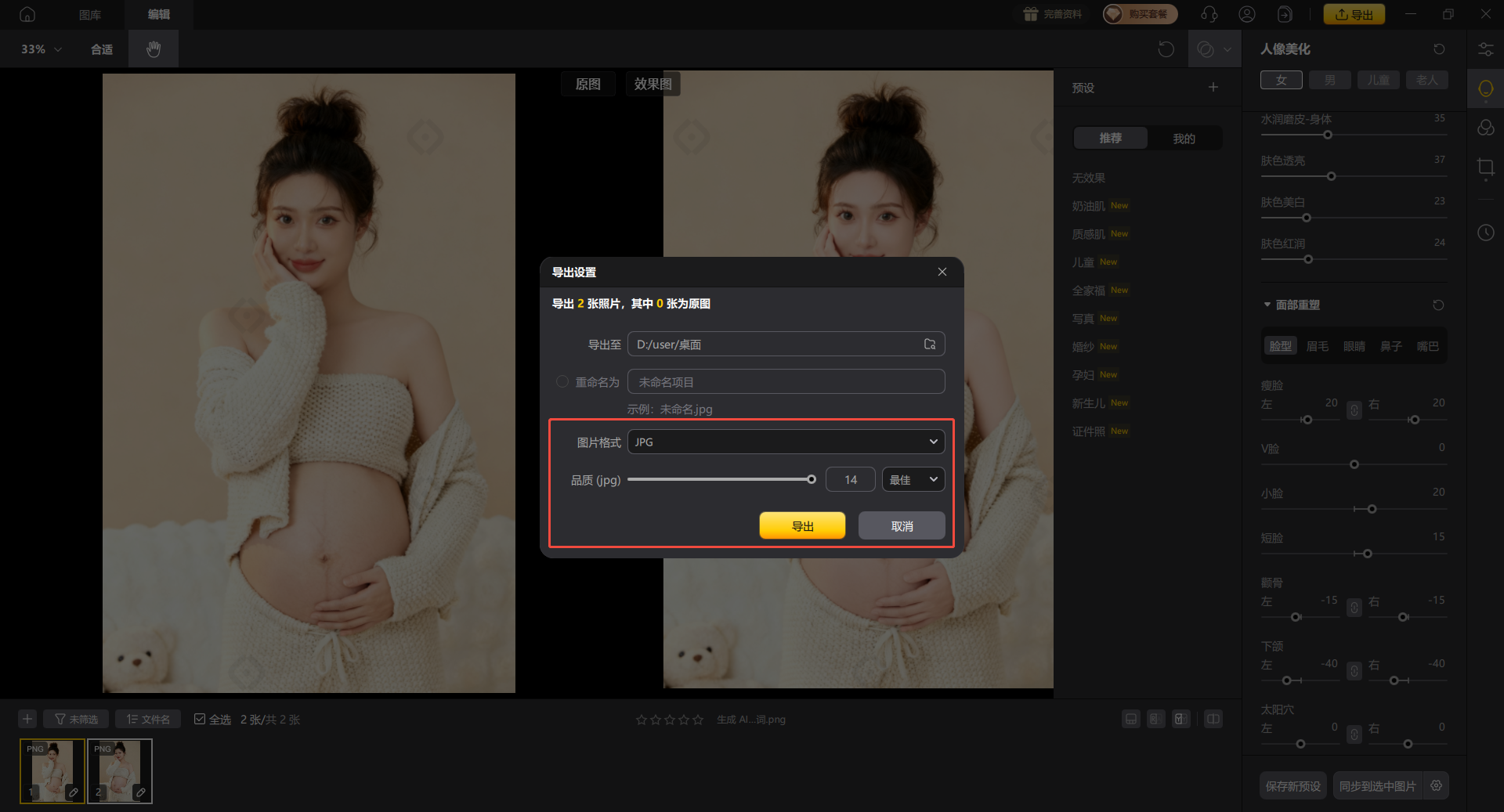This screenshot has width=1504, height=812.
Task: Enable the 重命名为 radio option
Action: (562, 382)
